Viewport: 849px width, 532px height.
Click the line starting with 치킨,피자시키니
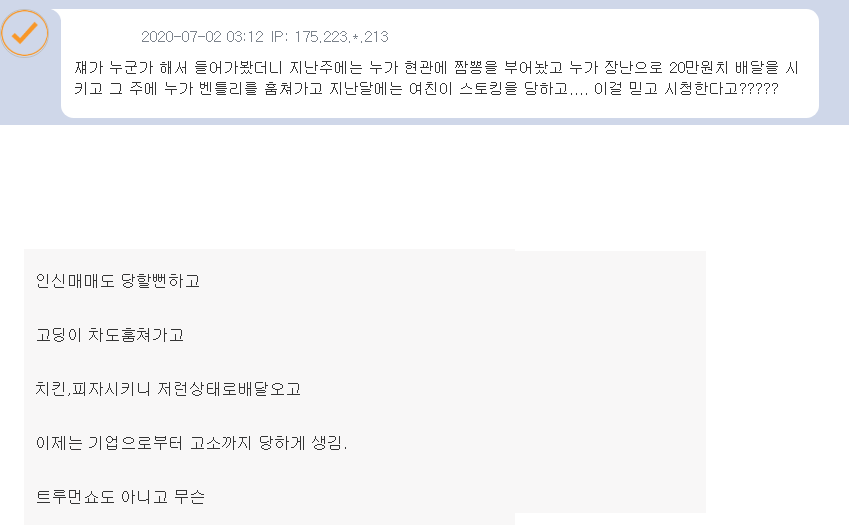click(x=168, y=389)
